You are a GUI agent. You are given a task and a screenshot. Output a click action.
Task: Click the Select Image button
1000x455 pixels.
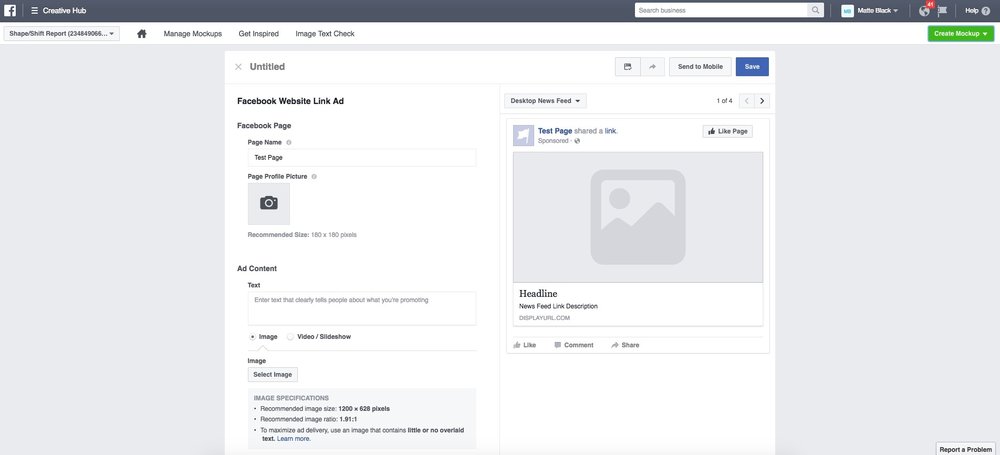point(272,375)
